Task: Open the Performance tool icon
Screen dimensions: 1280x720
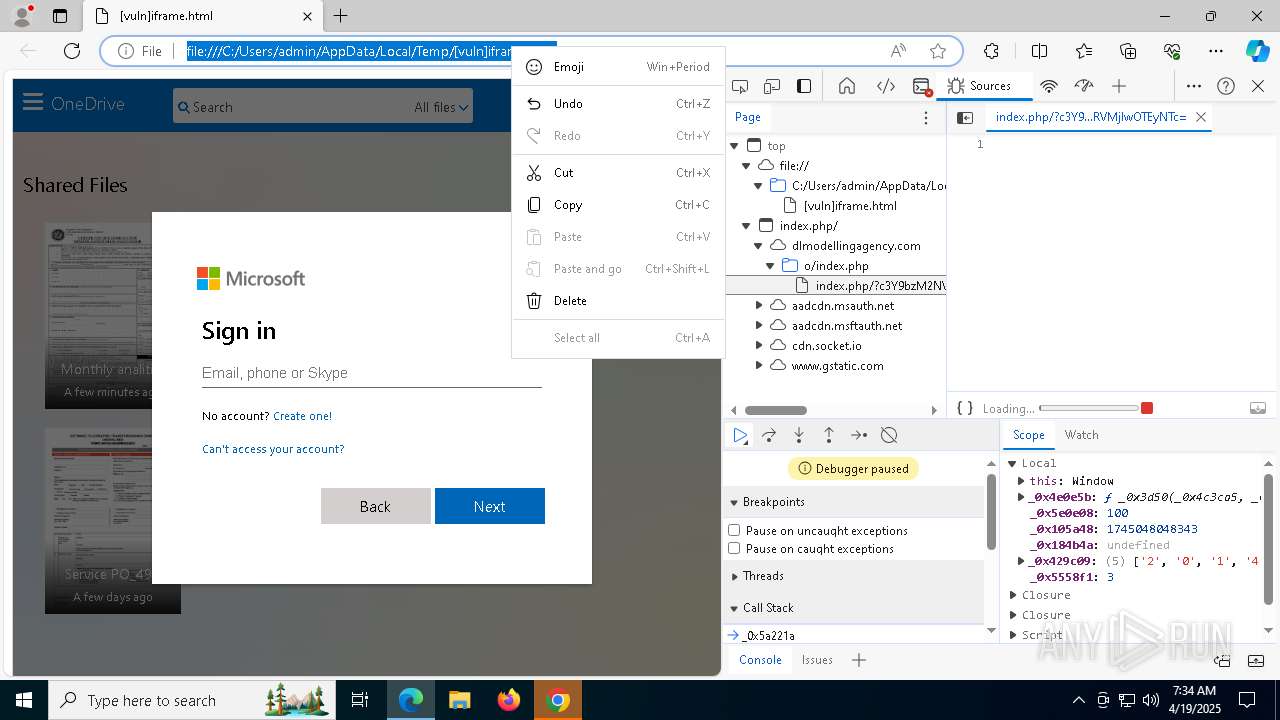Action: point(1084,86)
